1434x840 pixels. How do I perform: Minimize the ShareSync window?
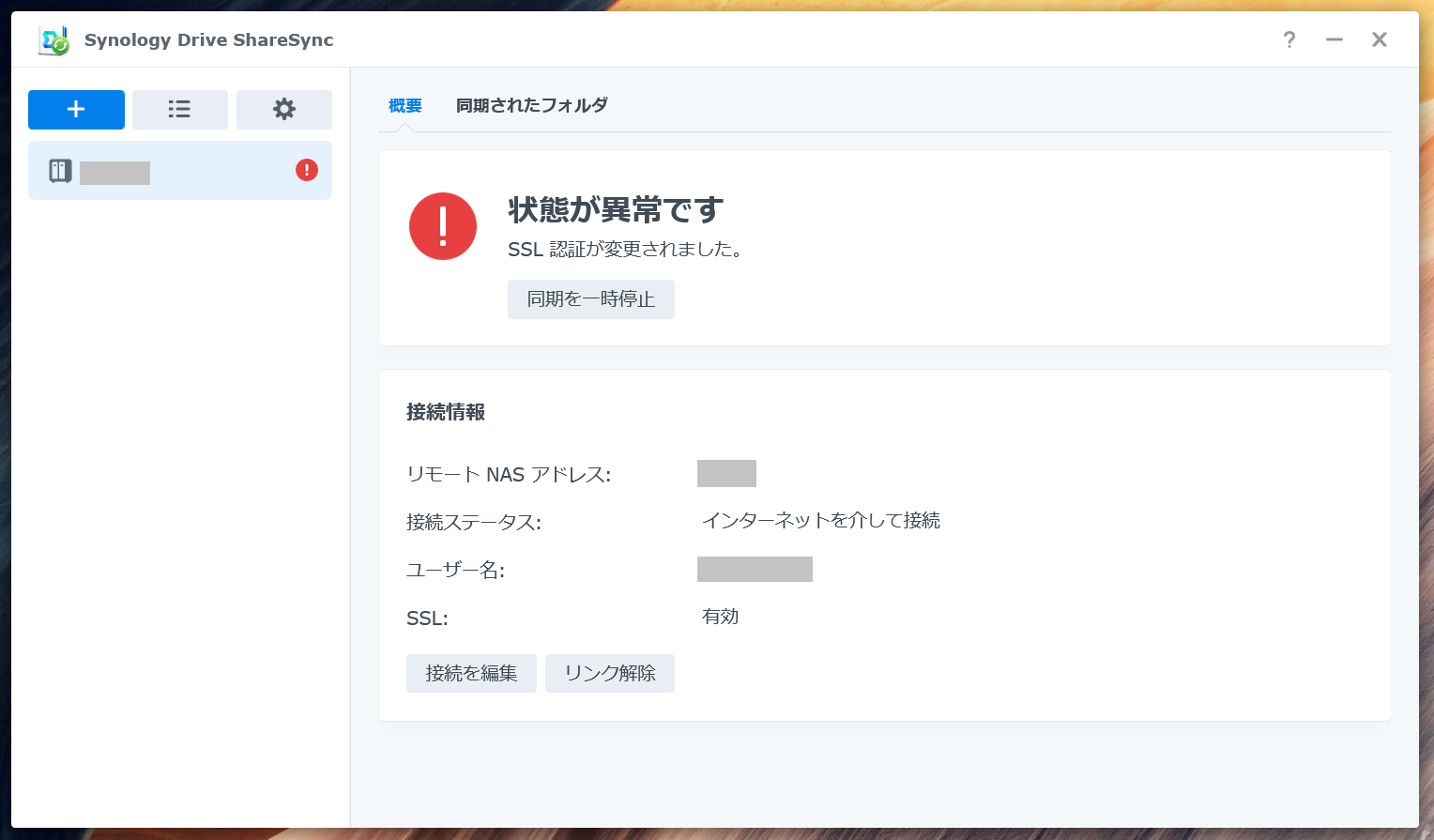click(x=1334, y=39)
